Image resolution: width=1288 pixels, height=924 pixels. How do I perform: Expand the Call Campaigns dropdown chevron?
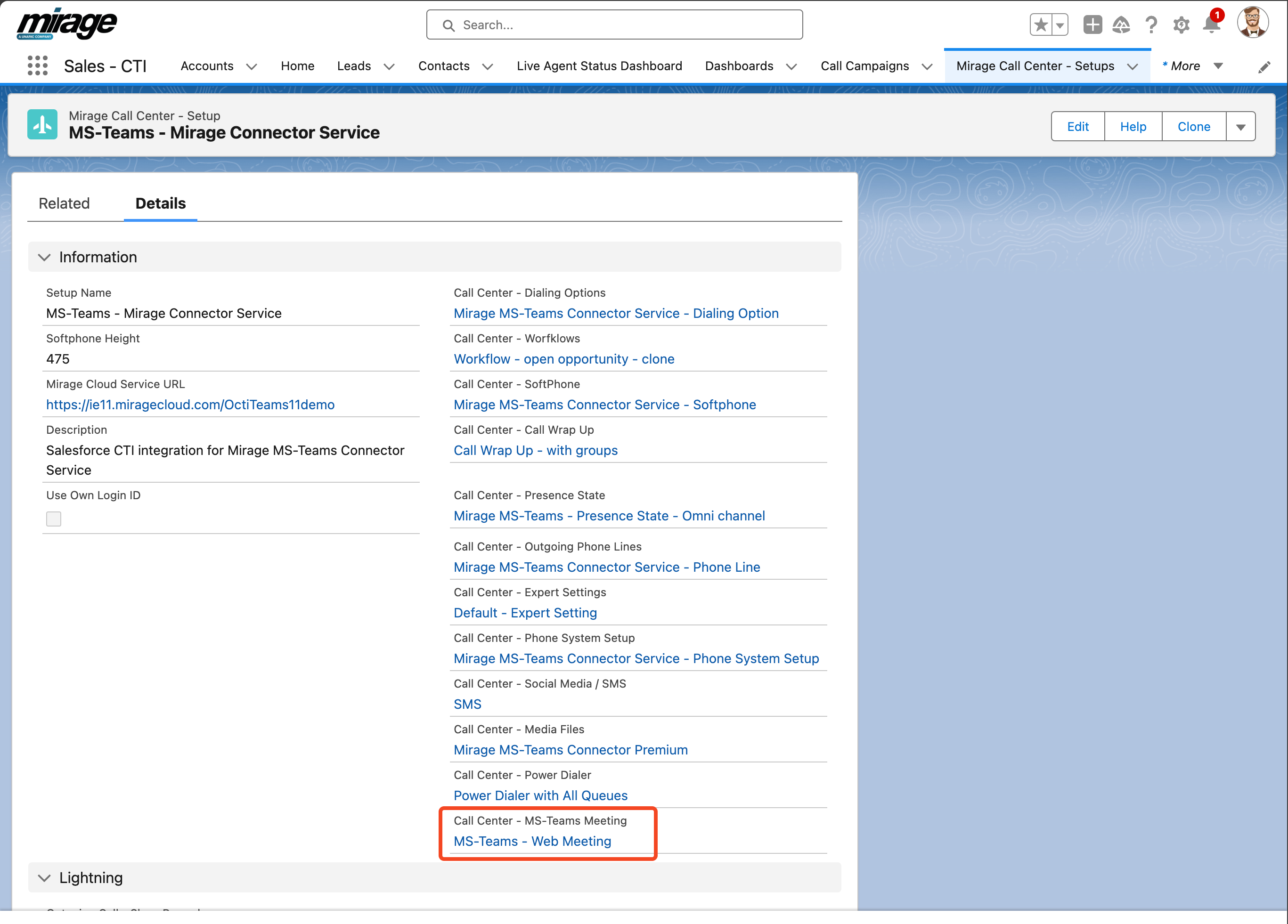click(x=928, y=66)
